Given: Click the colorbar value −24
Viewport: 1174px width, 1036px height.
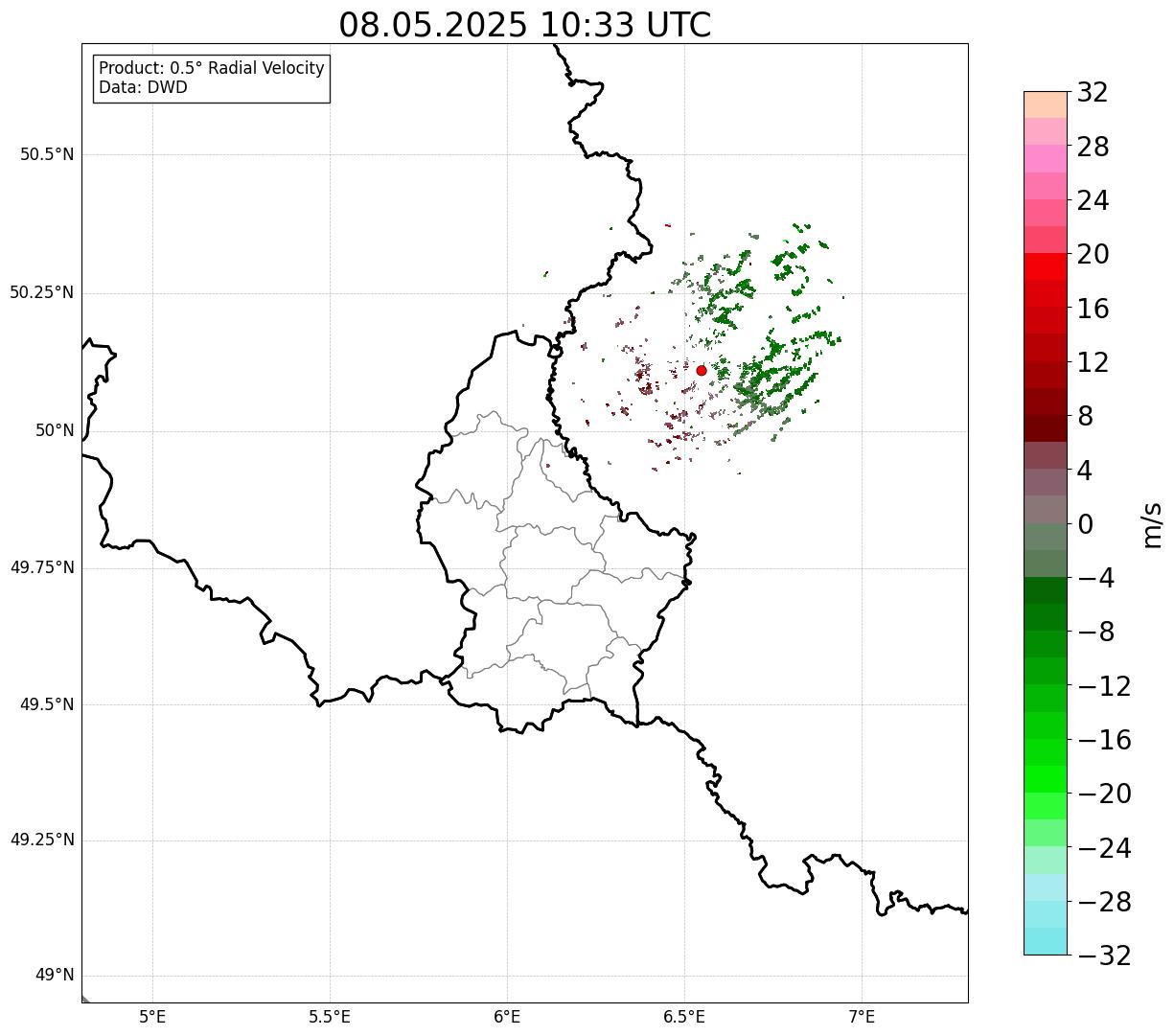Looking at the screenshot, I should pos(1104,847).
